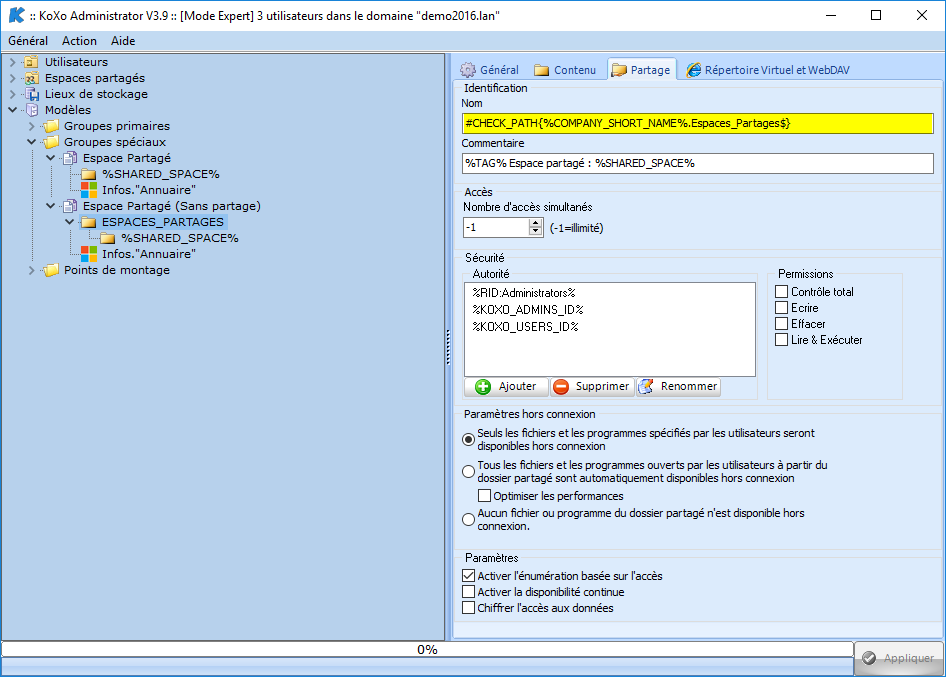Expand the Groupes primaires node
Image resolution: width=946 pixels, height=677 pixels.
click(x=32, y=126)
